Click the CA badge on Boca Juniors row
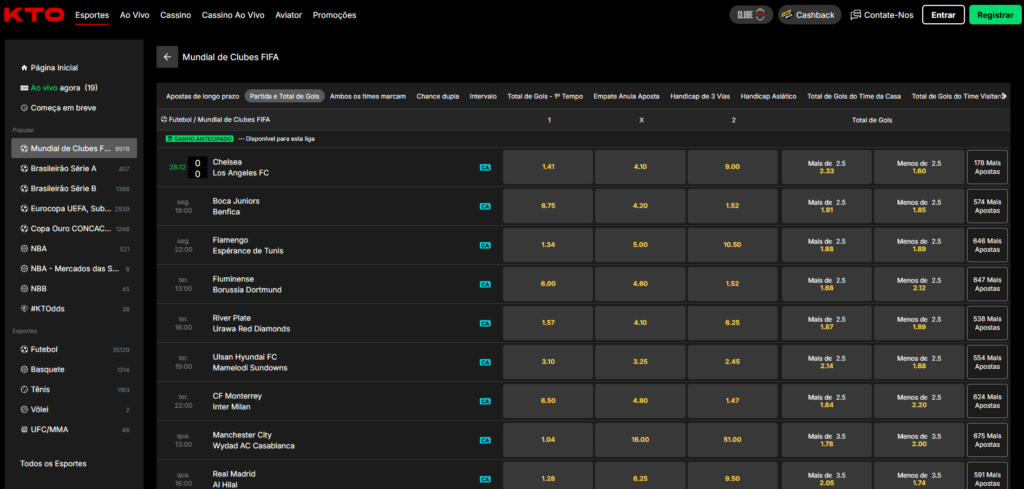 [x=485, y=206]
